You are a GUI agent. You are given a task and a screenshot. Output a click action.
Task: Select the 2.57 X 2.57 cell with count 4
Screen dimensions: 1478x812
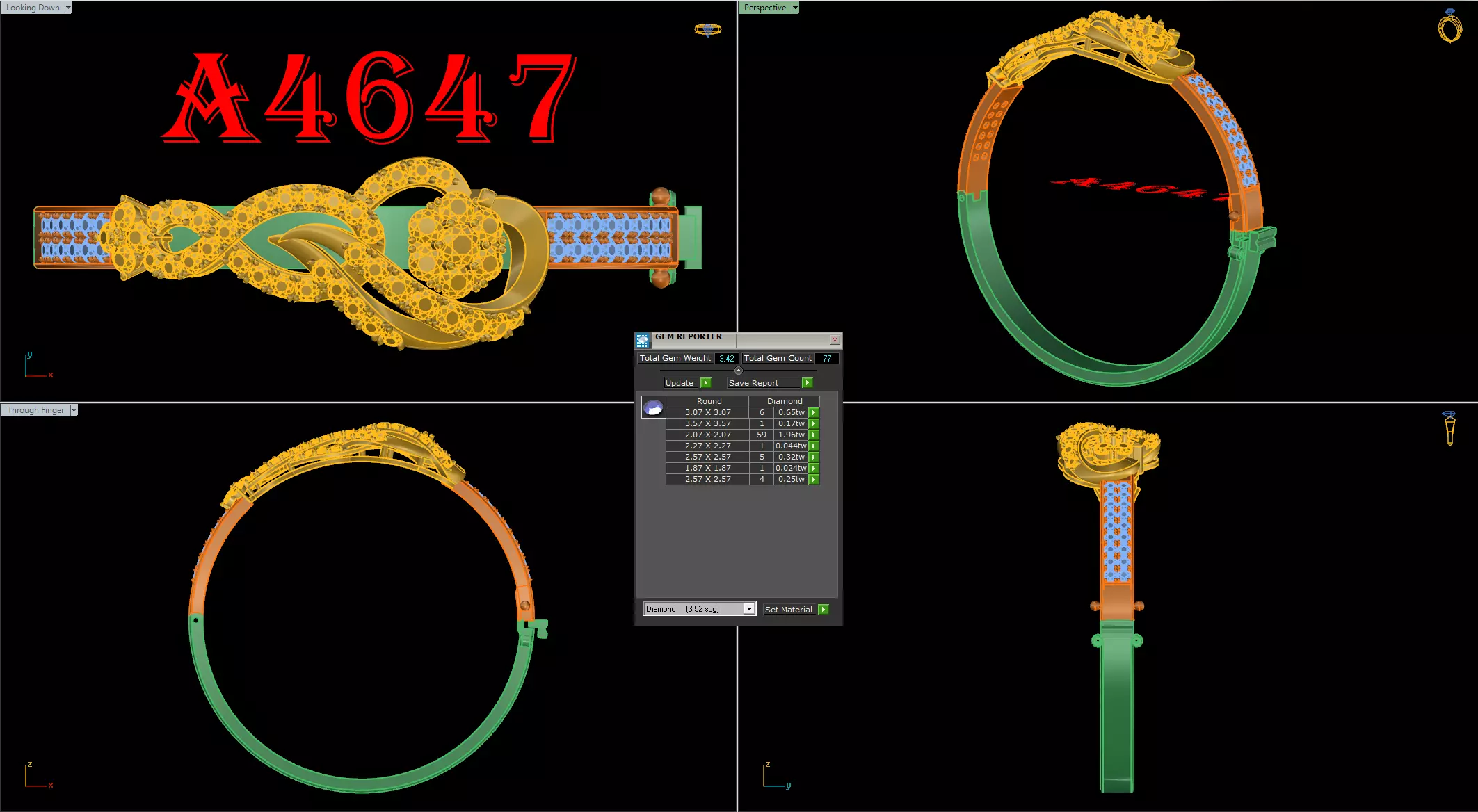[x=707, y=479]
